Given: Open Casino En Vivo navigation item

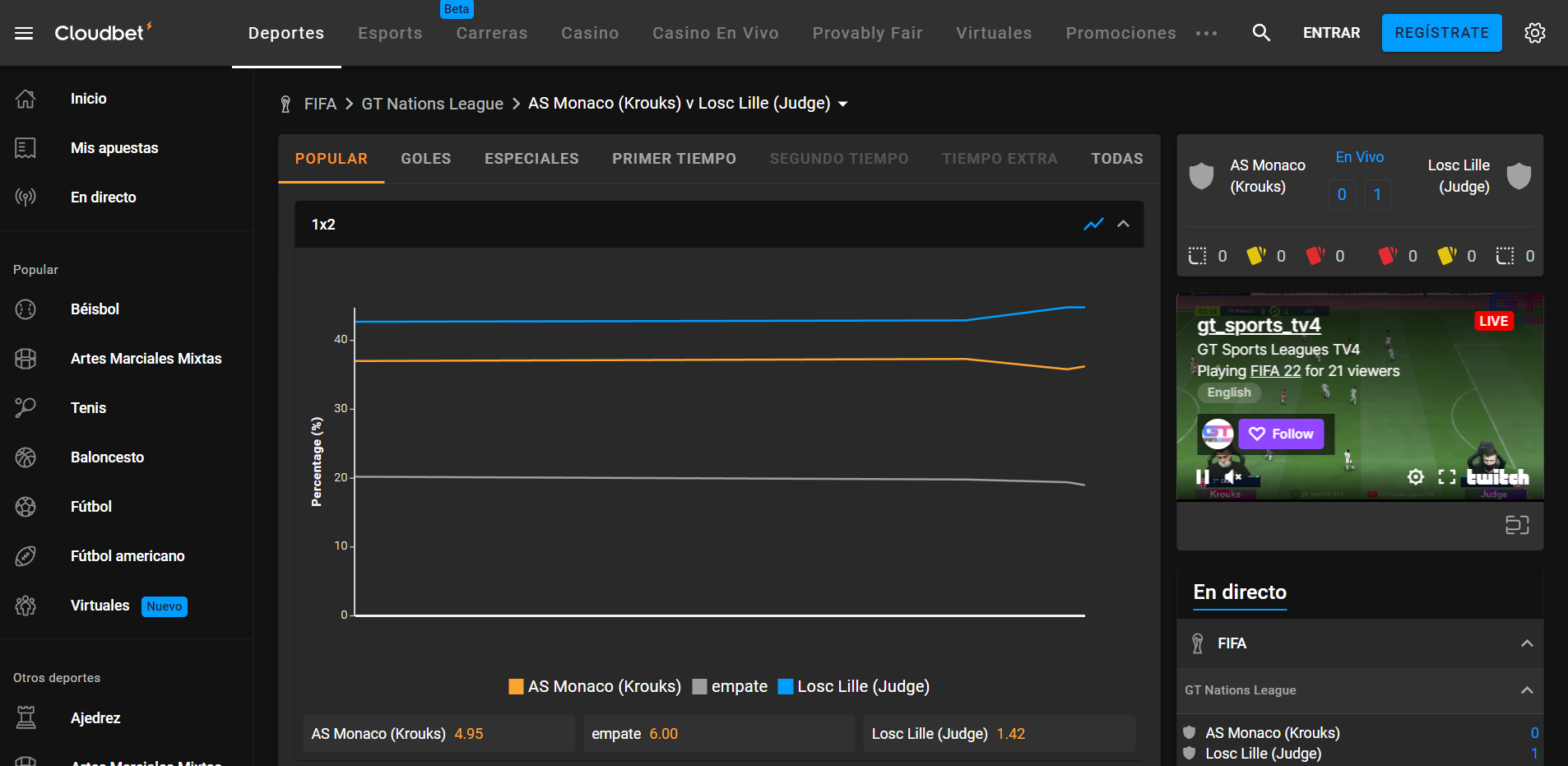Looking at the screenshot, I should pyautogui.click(x=716, y=33).
